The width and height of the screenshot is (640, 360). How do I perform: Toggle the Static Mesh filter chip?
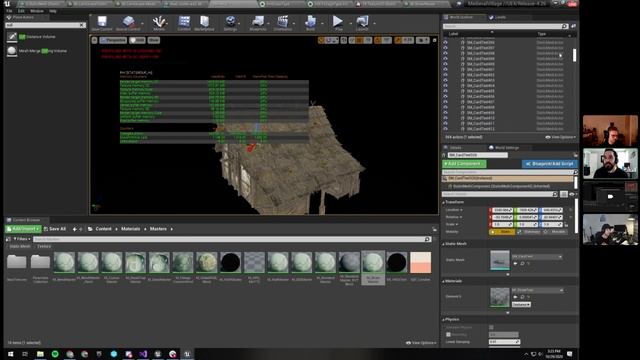coord(20,247)
